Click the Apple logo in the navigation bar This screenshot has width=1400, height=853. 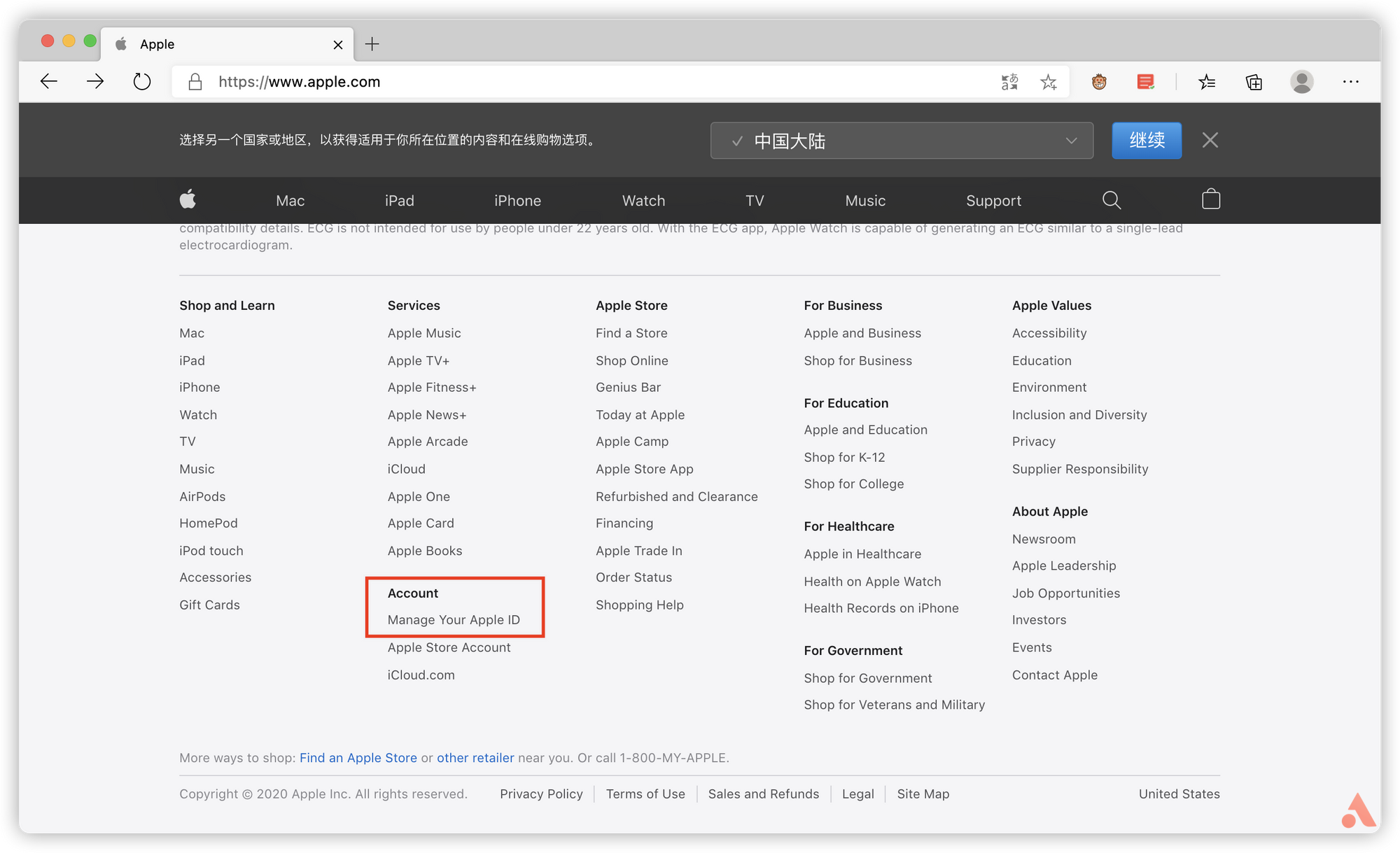(x=188, y=200)
